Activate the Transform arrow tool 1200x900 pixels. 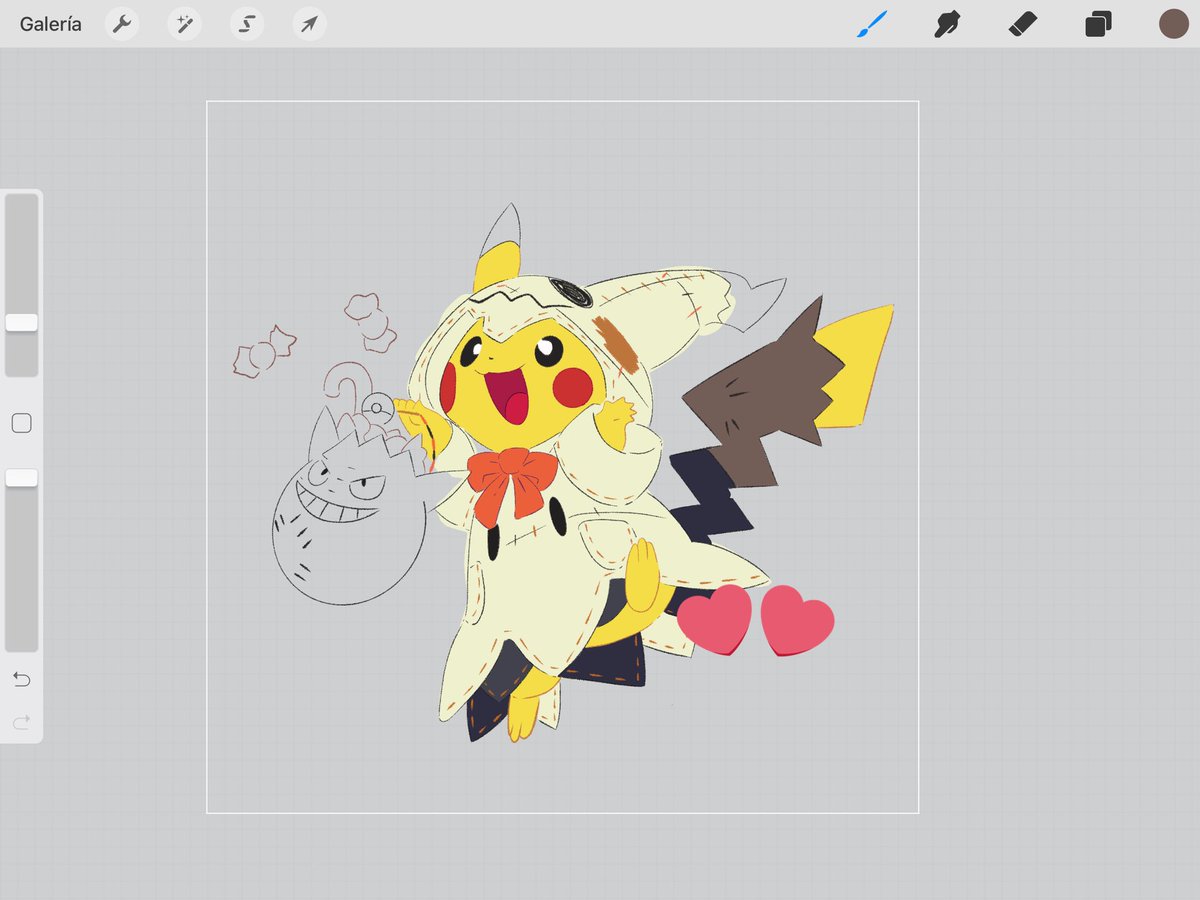(x=309, y=24)
